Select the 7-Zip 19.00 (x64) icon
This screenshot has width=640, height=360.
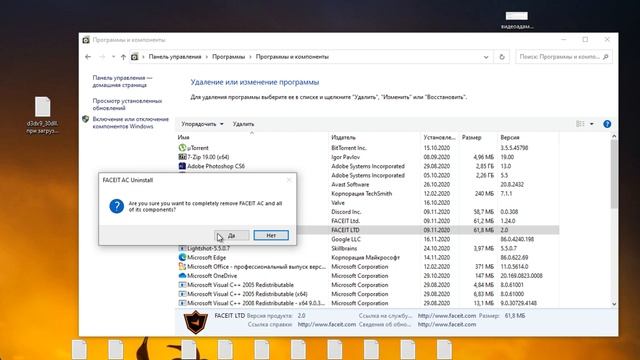[x=182, y=157]
